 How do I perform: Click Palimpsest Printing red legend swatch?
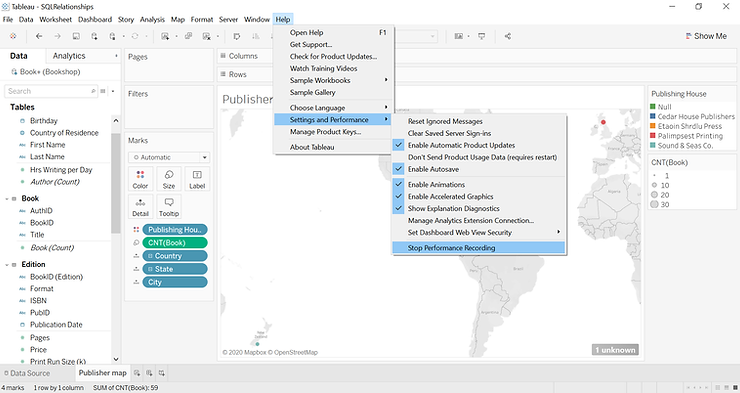click(653, 136)
